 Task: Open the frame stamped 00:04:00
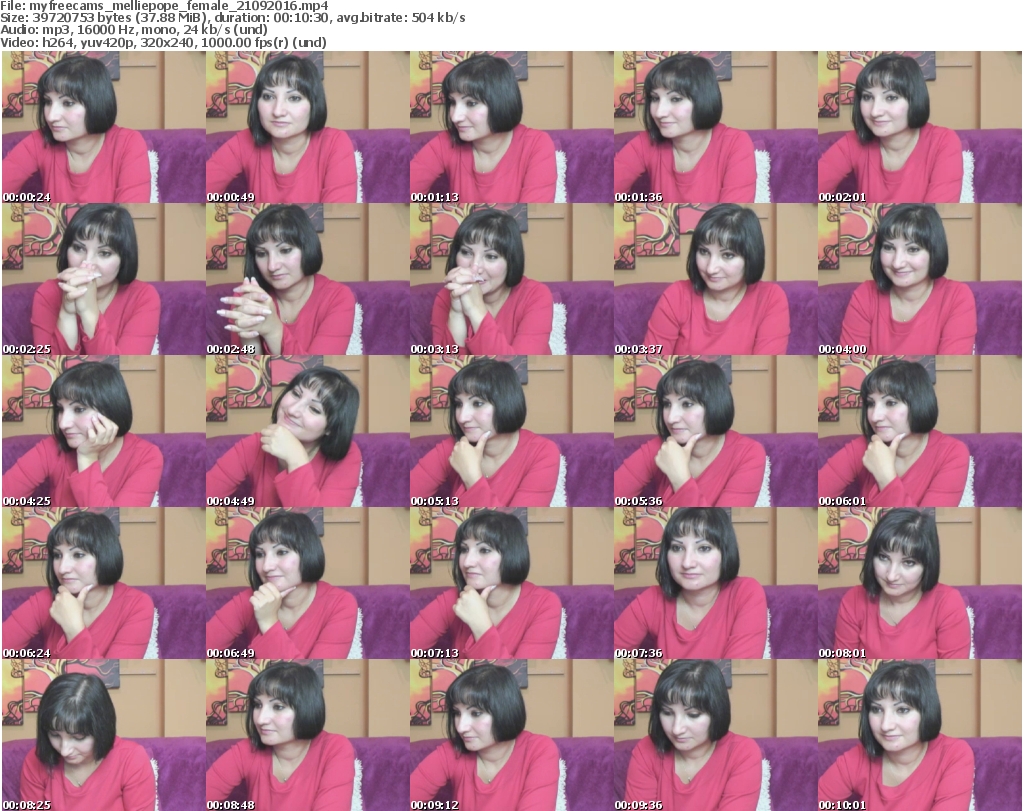[x=920, y=279]
